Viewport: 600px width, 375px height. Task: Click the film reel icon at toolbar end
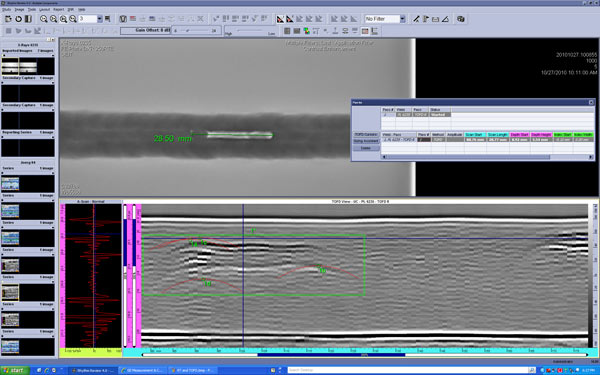(461, 19)
